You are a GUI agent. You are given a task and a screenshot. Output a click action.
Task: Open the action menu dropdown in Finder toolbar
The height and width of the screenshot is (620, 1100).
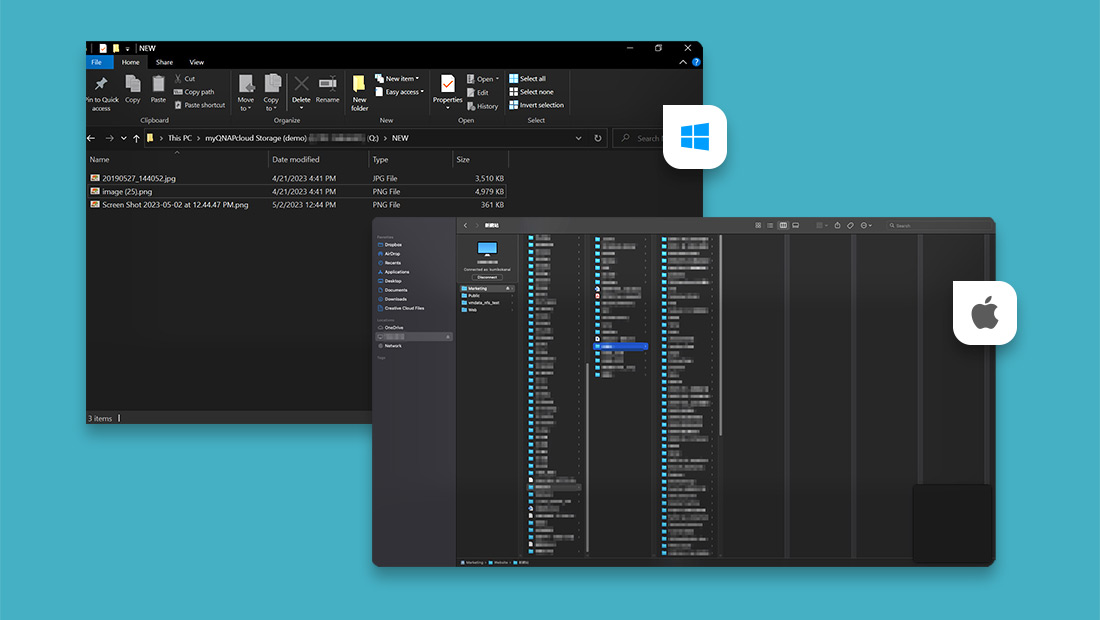point(864,225)
